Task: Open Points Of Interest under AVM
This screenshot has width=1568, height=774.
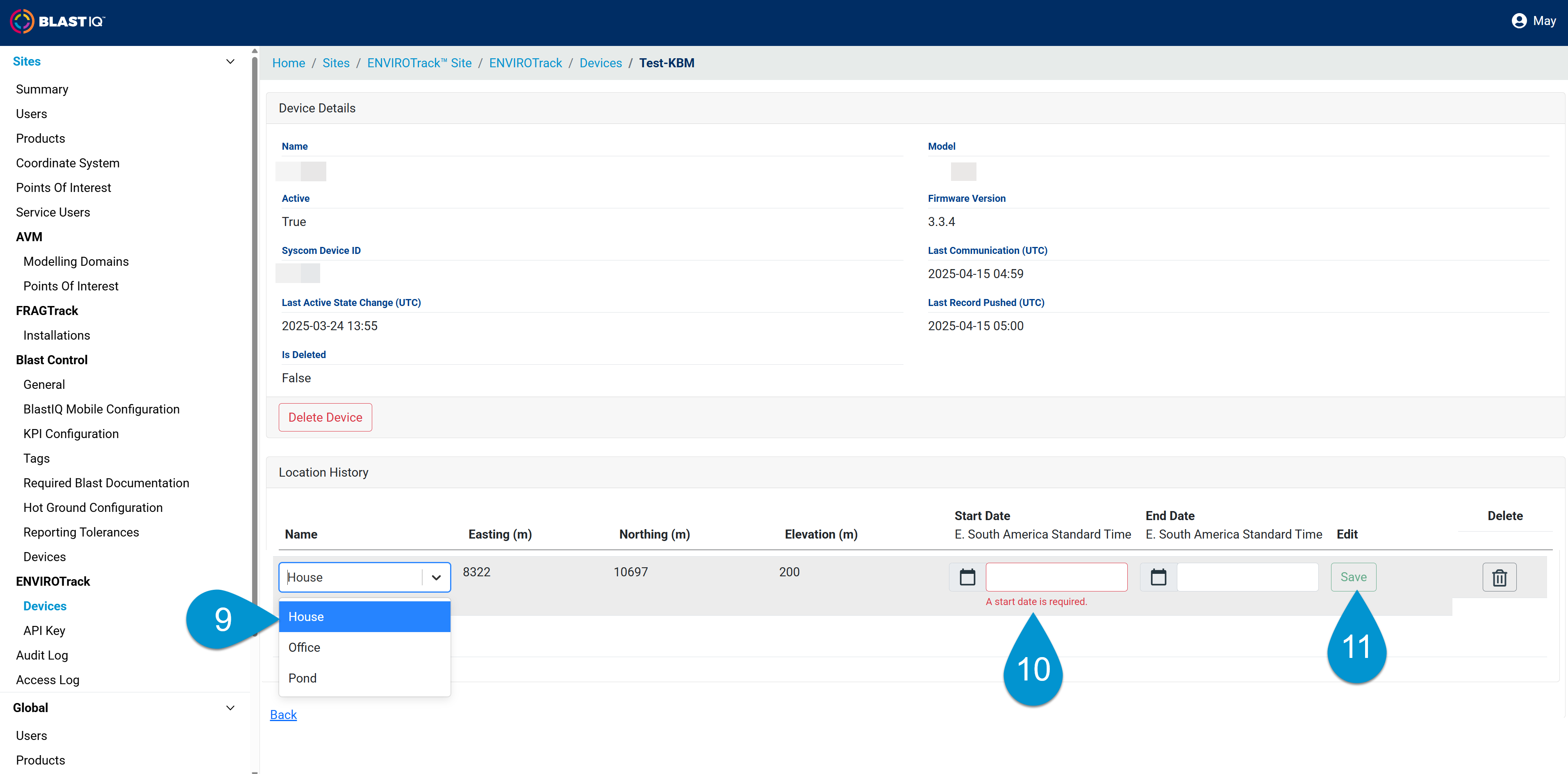Action: 71,286
